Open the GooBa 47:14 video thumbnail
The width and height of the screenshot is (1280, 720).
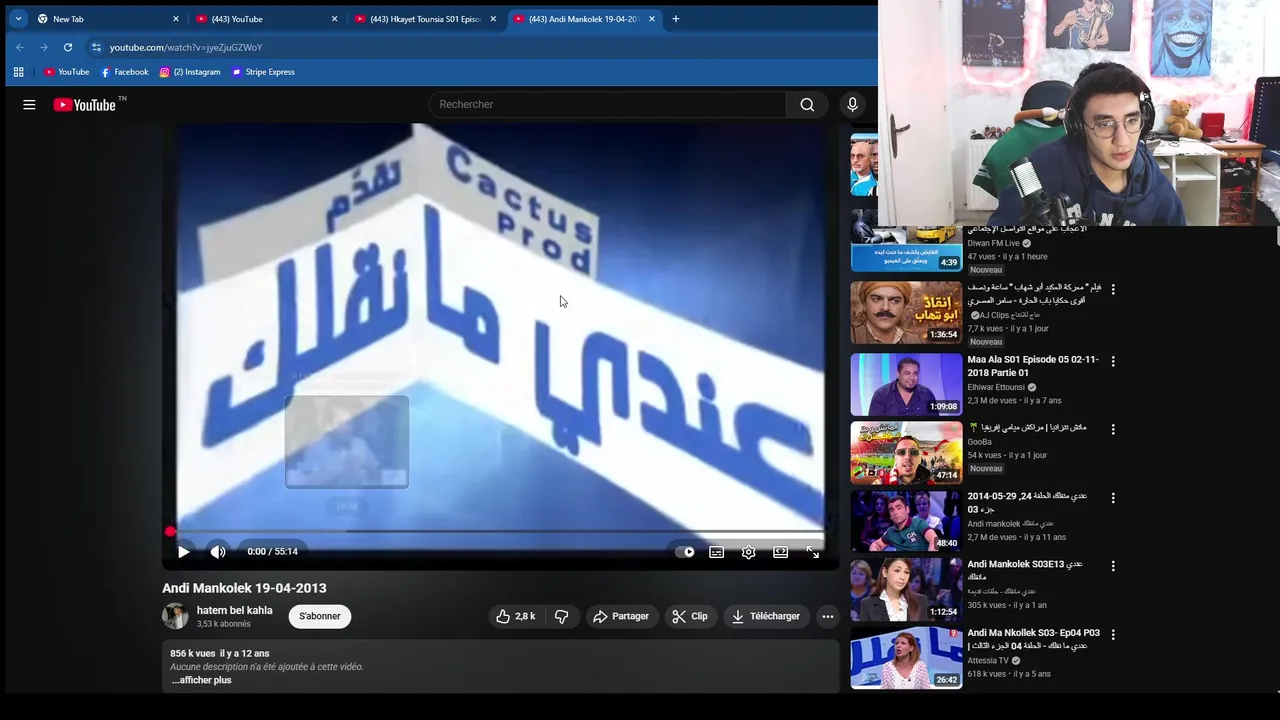906,452
